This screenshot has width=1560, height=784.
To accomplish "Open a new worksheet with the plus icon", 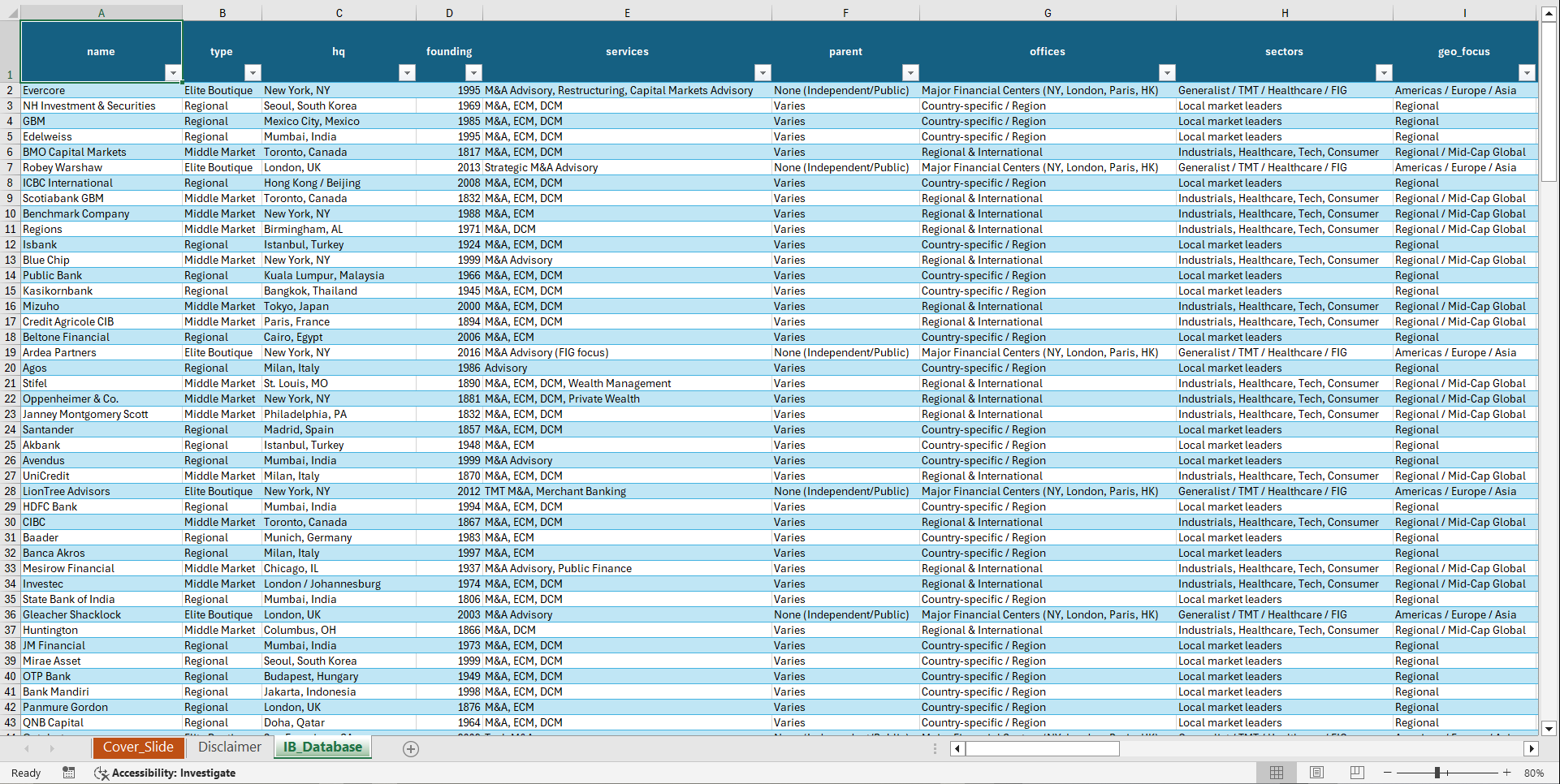I will point(411,748).
